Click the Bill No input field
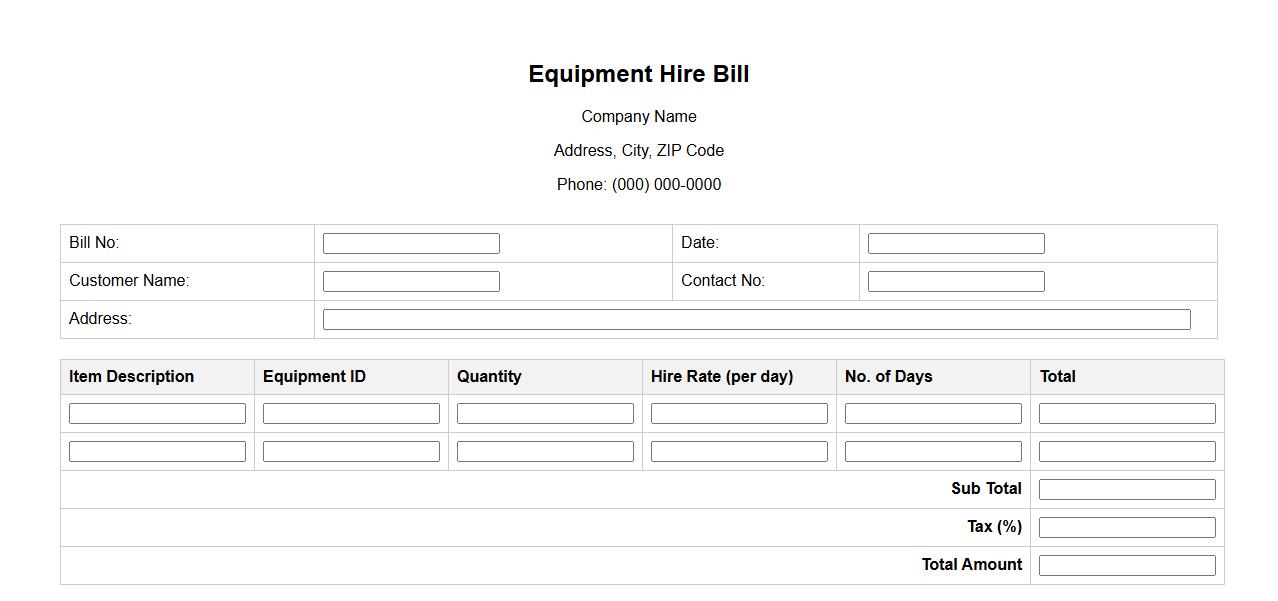 pyautogui.click(x=411, y=243)
